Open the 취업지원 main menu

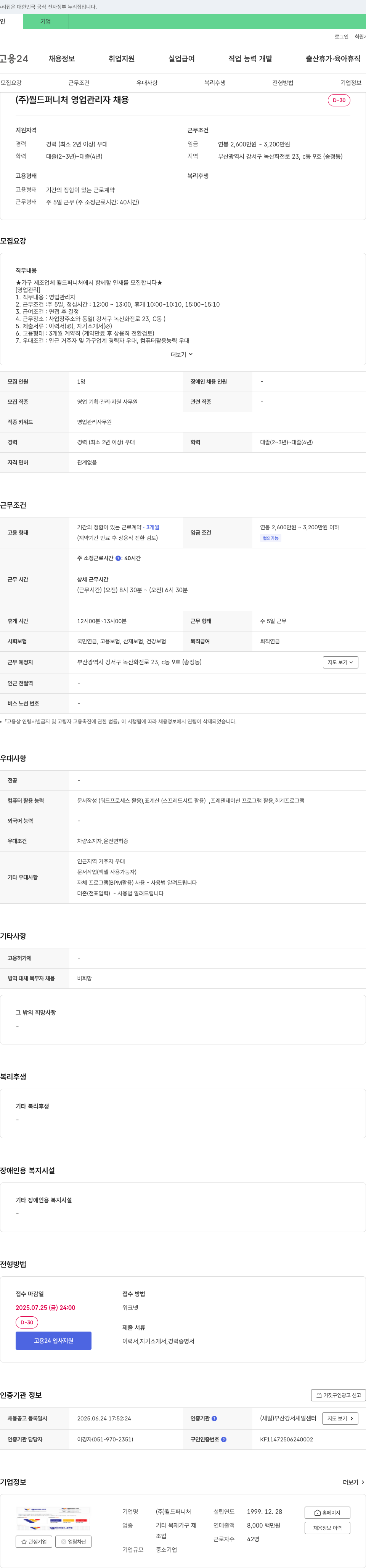[x=121, y=58]
